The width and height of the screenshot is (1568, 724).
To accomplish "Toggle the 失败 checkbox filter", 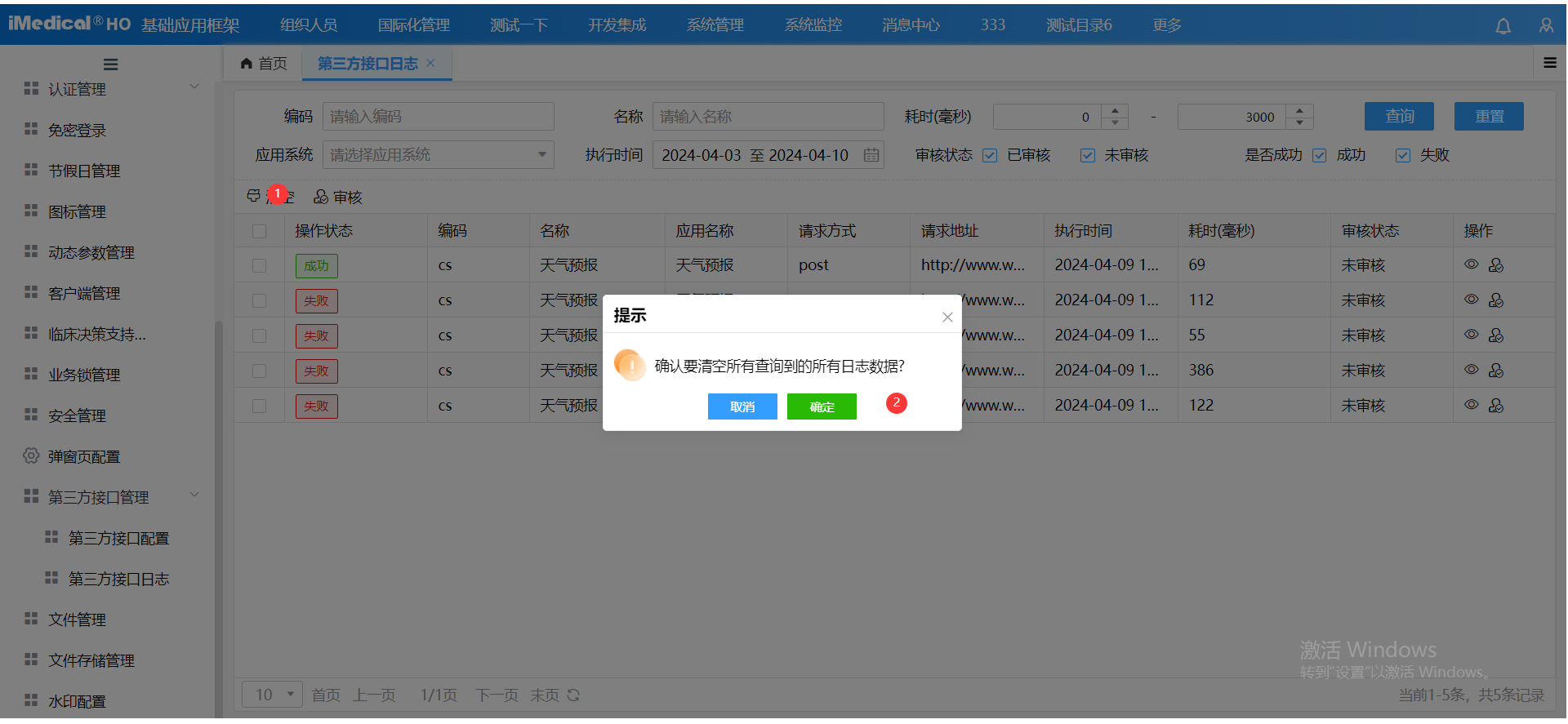I will [x=1403, y=155].
